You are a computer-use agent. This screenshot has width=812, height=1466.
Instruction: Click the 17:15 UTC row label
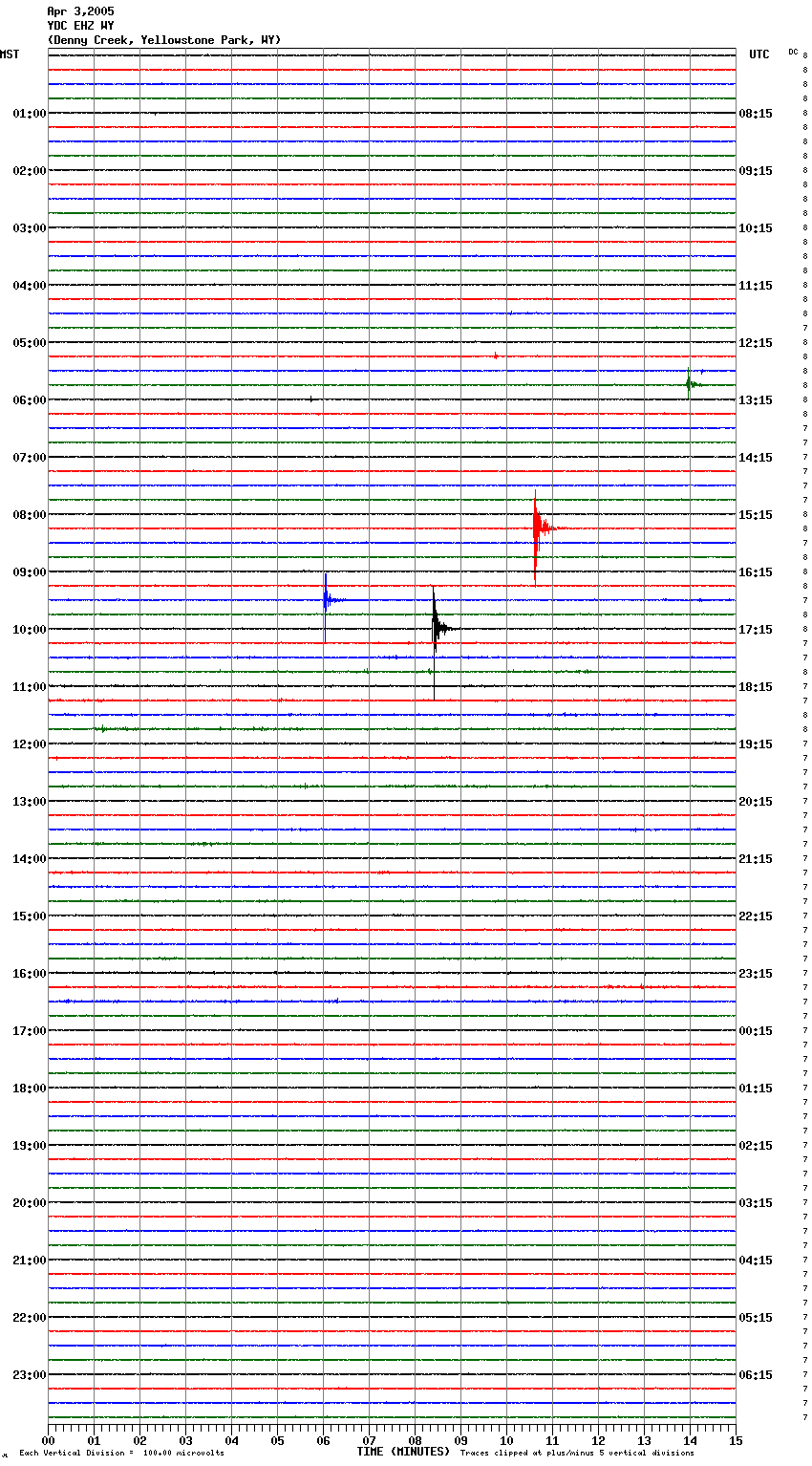click(x=756, y=630)
